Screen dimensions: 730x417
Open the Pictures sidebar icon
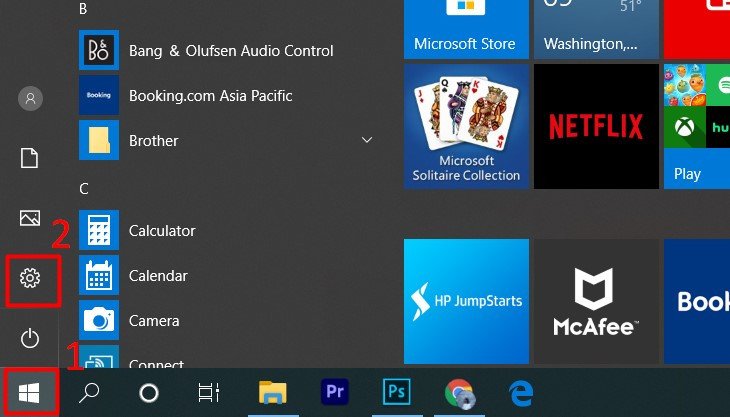tap(30, 218)
